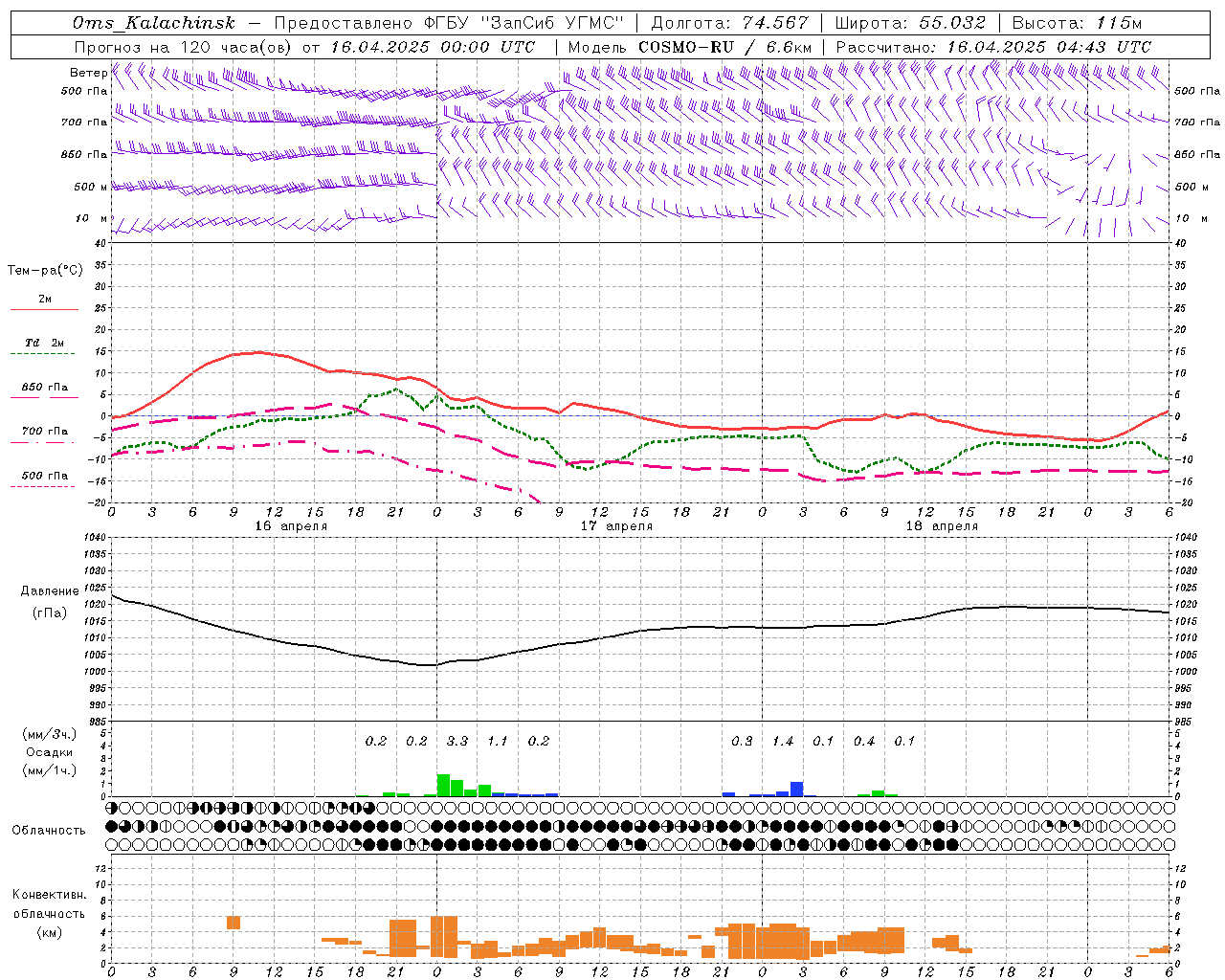Screen dimensions: 1225x980
Task: Select the longitude value 74.567
Action: tap(775, 23)
